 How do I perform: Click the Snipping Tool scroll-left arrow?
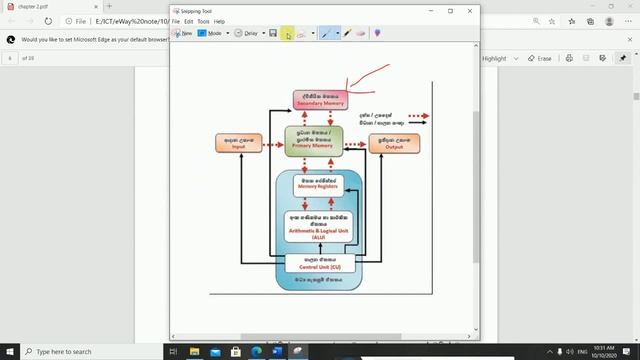(x=173, y=337)
